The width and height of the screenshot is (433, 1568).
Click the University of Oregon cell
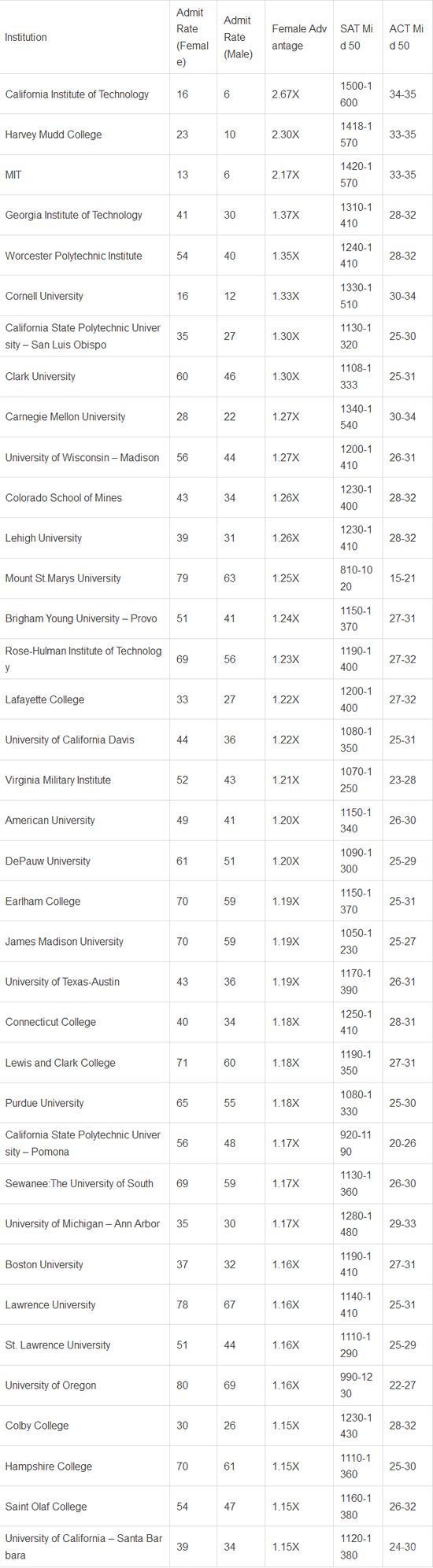click(84, 1385)
